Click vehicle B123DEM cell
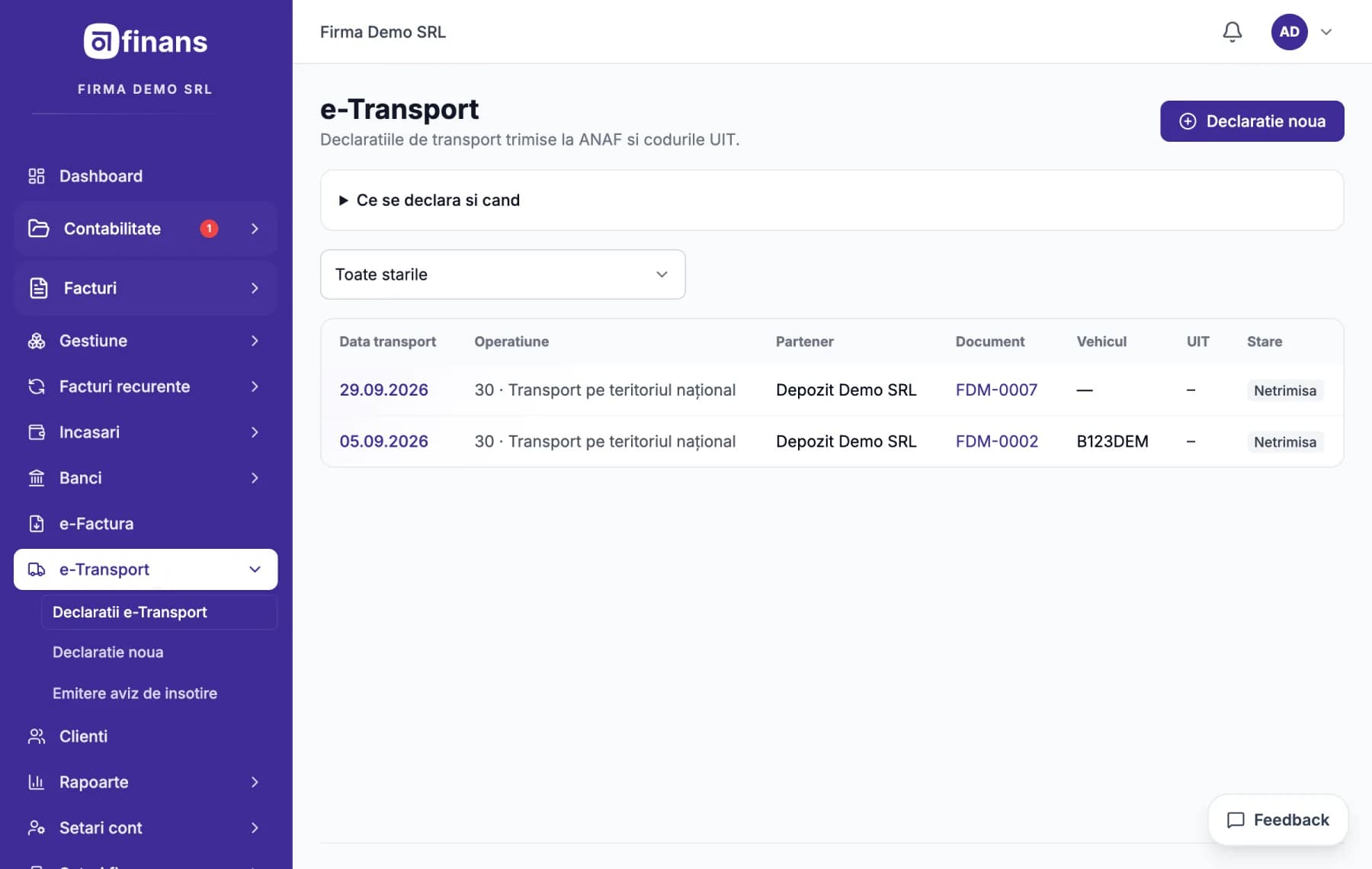Viewport: 1372px width, 869px height. (x=1112, y=441)
